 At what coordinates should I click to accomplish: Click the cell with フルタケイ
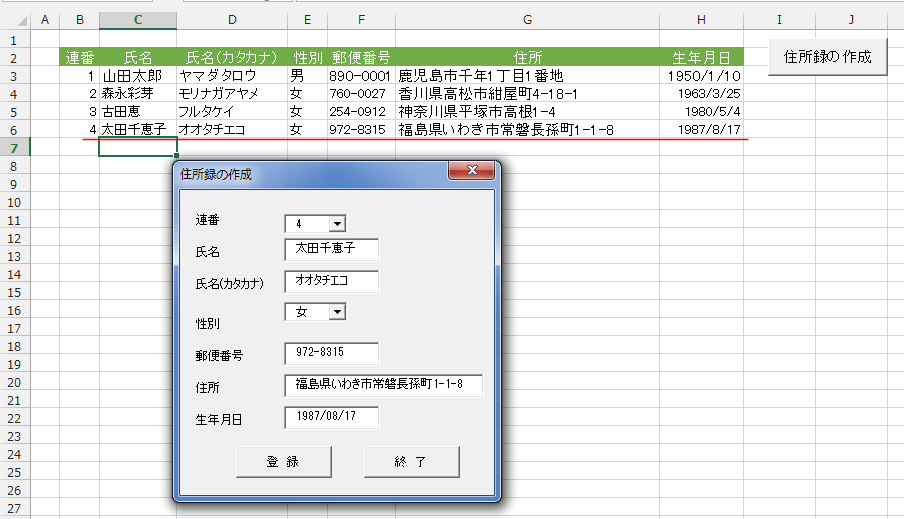click(x=232, y=111)
